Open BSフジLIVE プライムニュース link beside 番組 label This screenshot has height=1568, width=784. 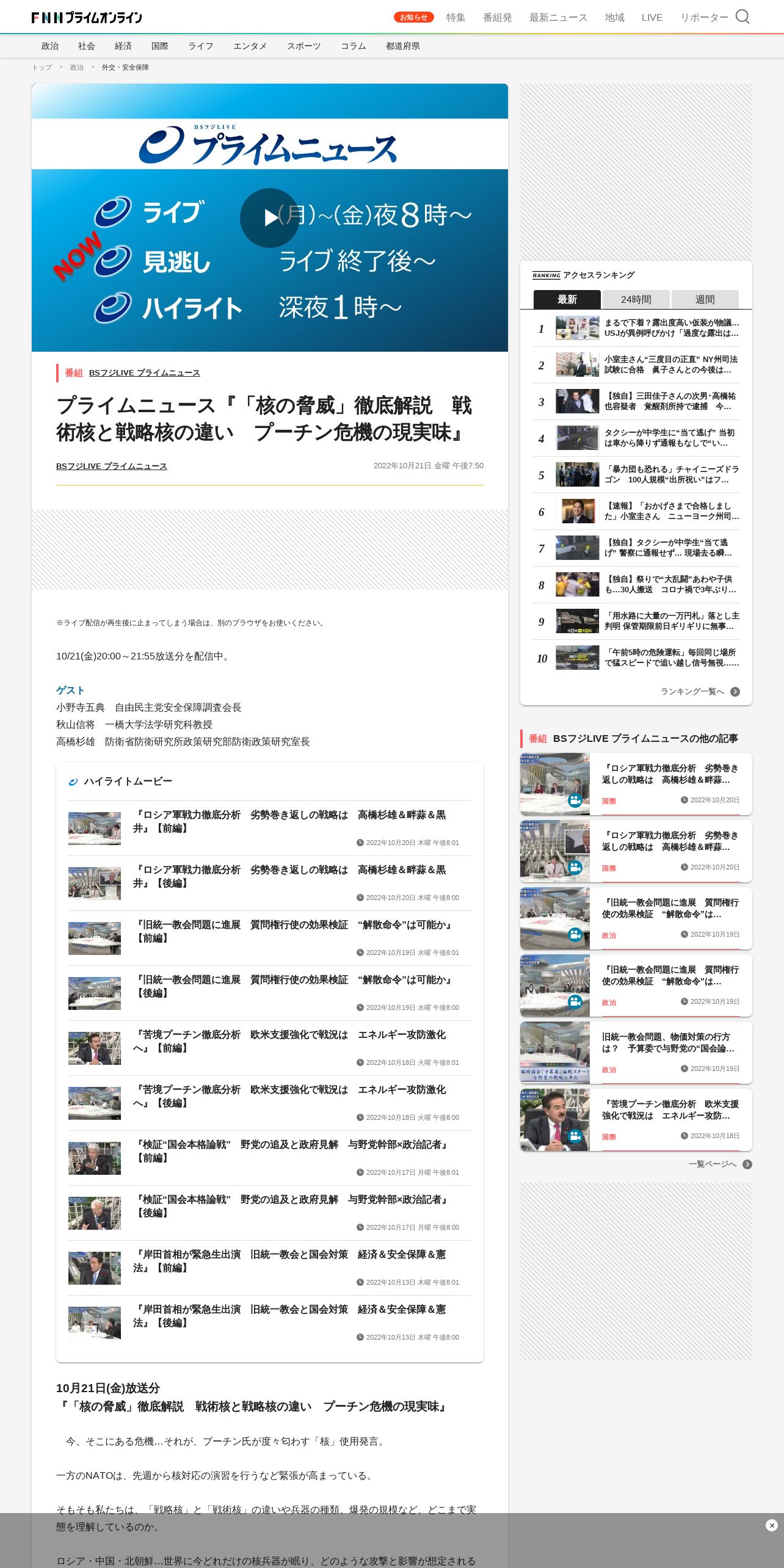pyautogui.click(x=145, y=372)
